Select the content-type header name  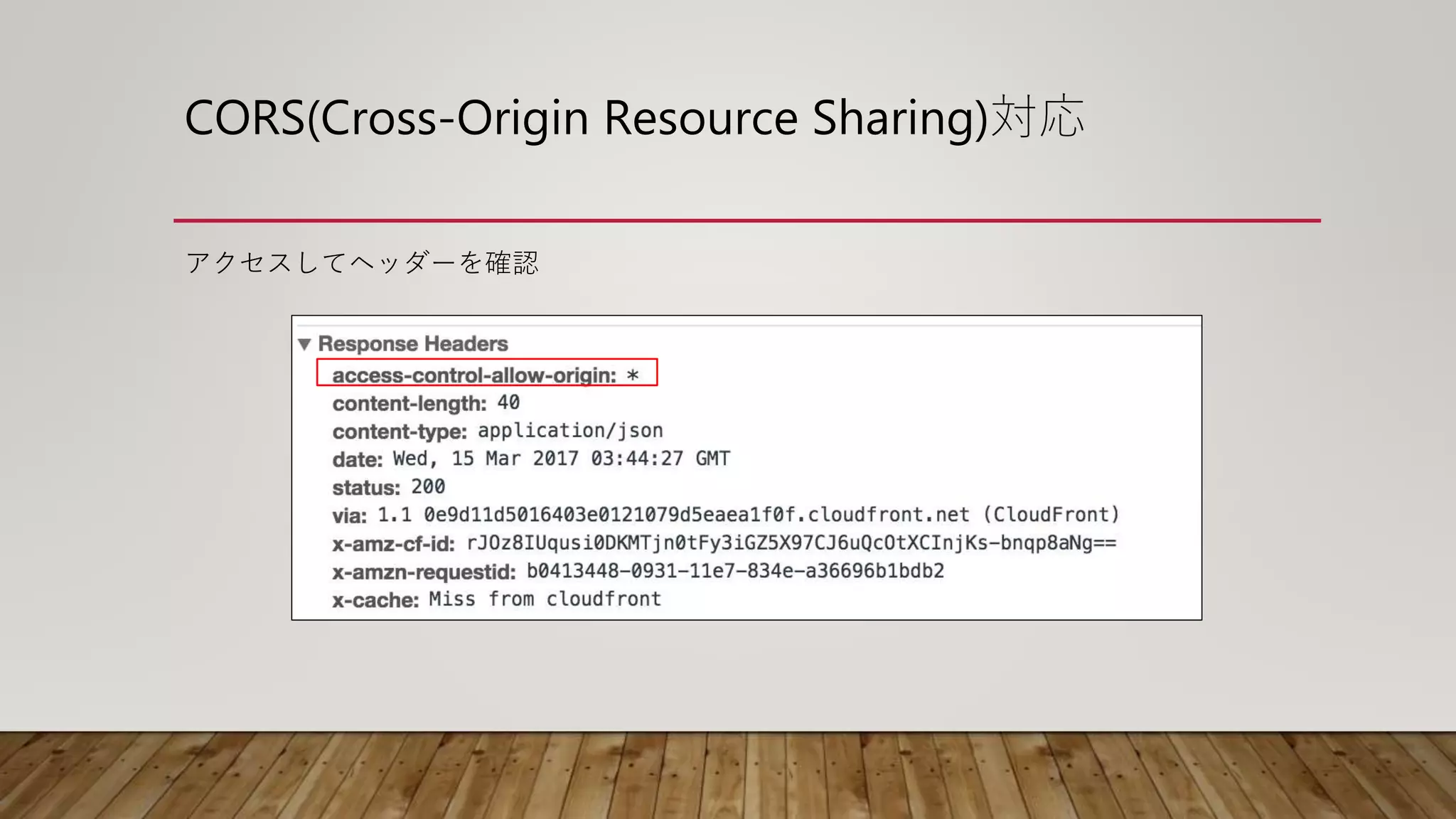pyautogui.click(x=400, y=432)
